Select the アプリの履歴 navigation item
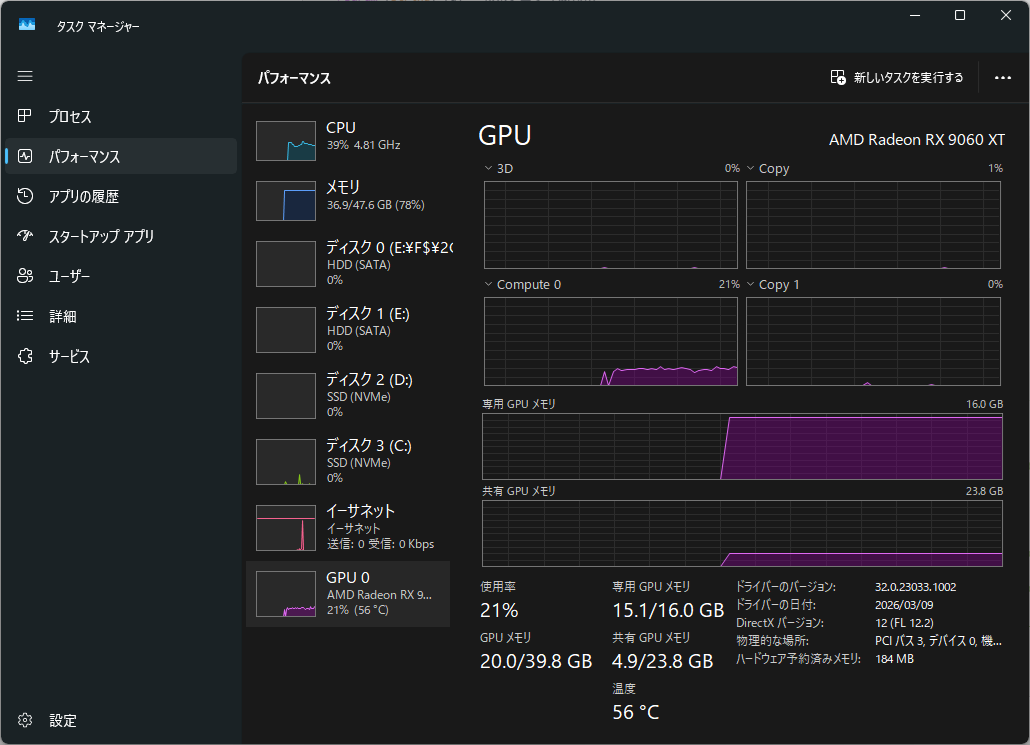 click(121, 196)
